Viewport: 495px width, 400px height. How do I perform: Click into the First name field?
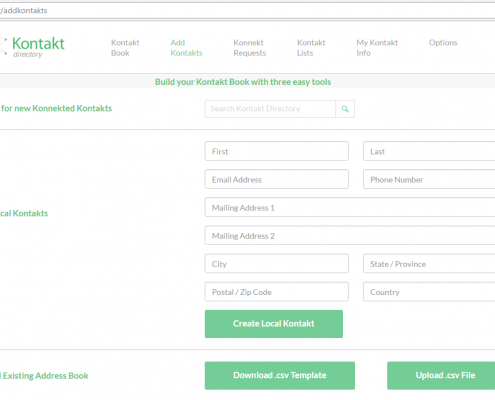point(277,151)
